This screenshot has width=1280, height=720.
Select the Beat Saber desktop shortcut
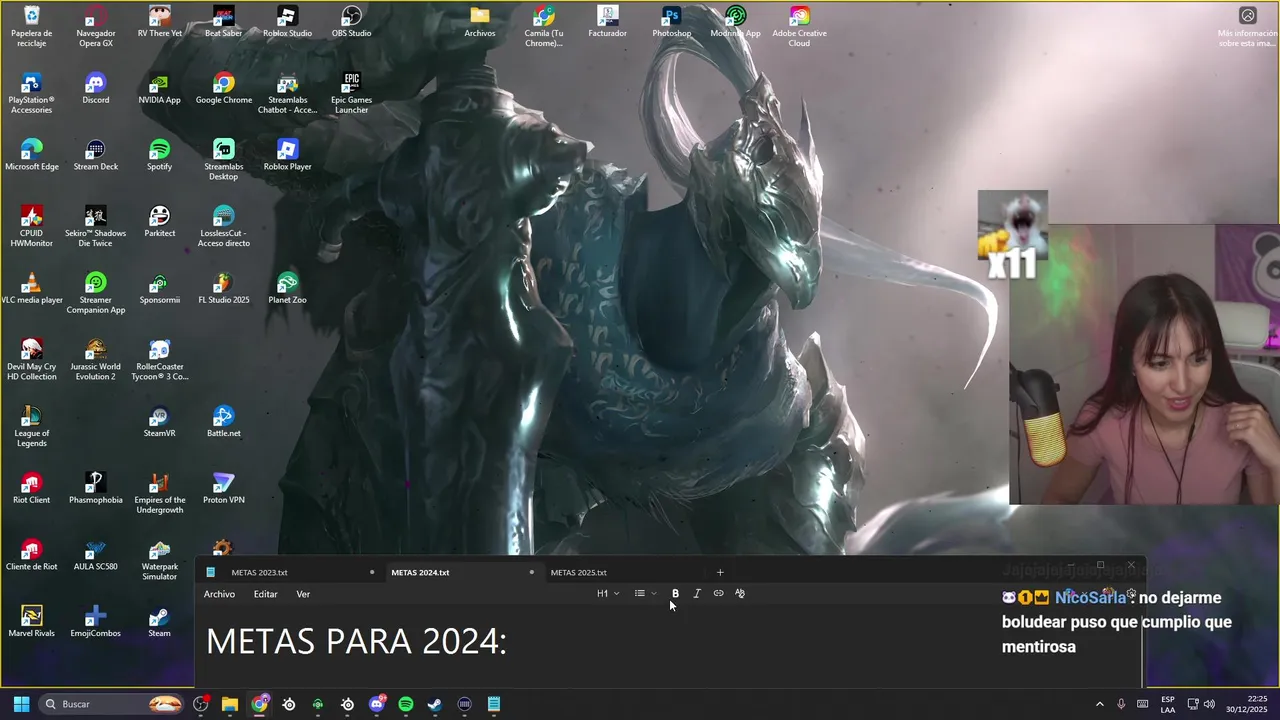pos(223,22)
